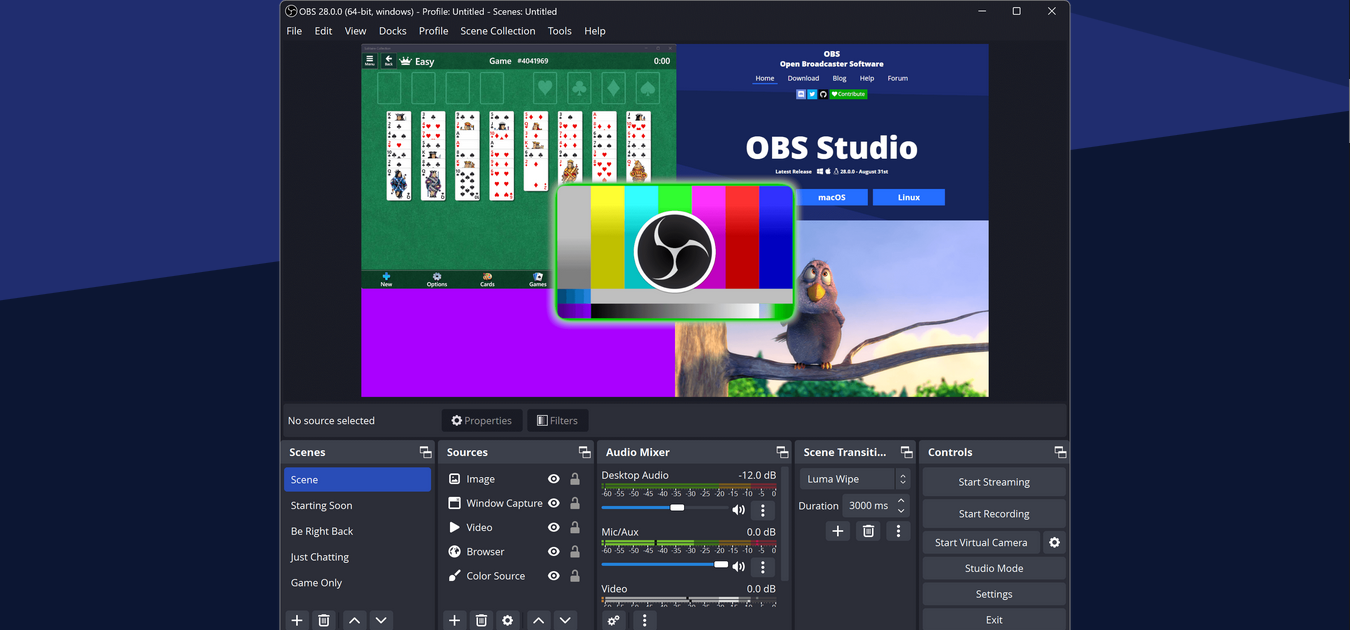The width and height of the screenshot is (1350, 630).
Task: Mute Desktop Audio speaker icon
Action: click(739, 510)
